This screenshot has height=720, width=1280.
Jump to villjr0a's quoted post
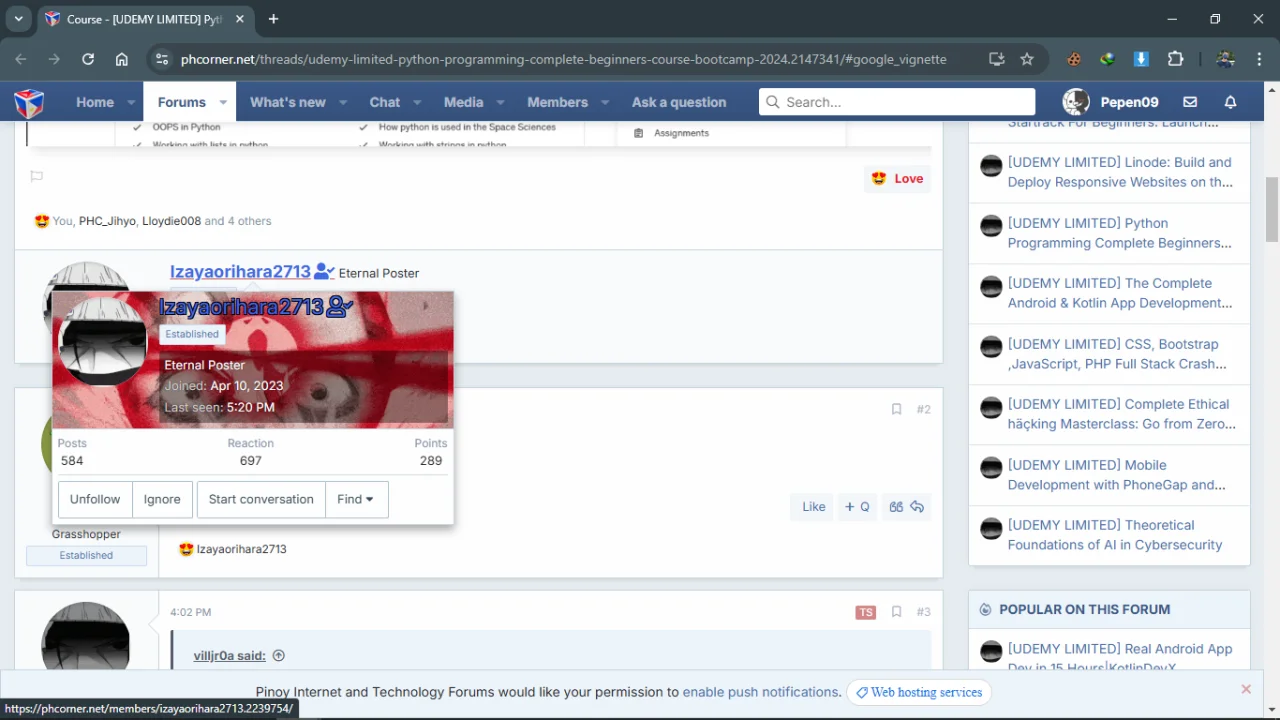[x=279, y=656]
